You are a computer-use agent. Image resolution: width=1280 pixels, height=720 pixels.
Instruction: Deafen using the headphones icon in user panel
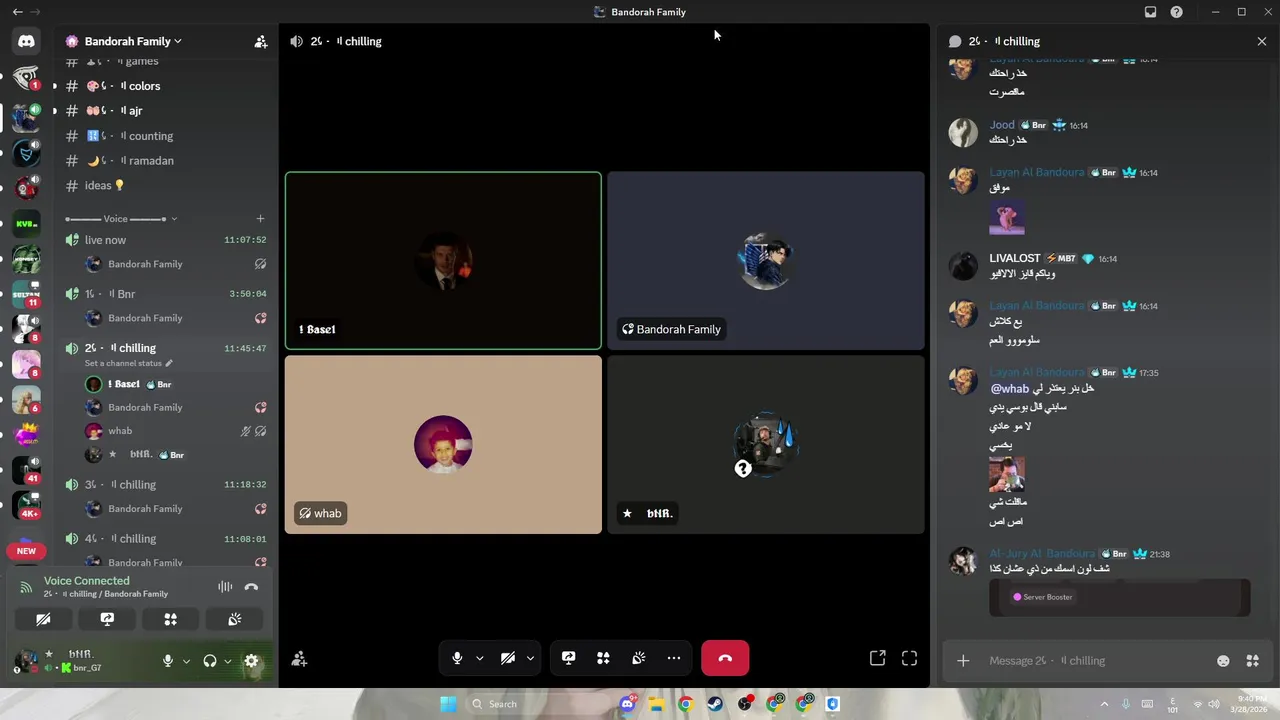click(210, 661)
